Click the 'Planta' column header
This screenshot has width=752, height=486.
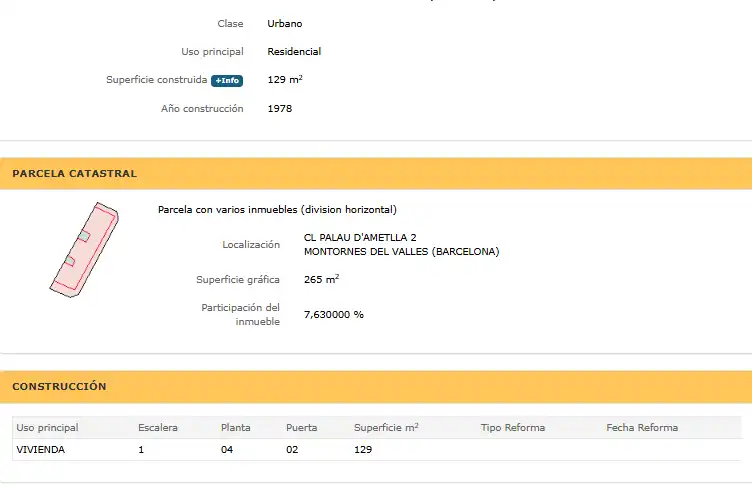(x=235, y=427)
